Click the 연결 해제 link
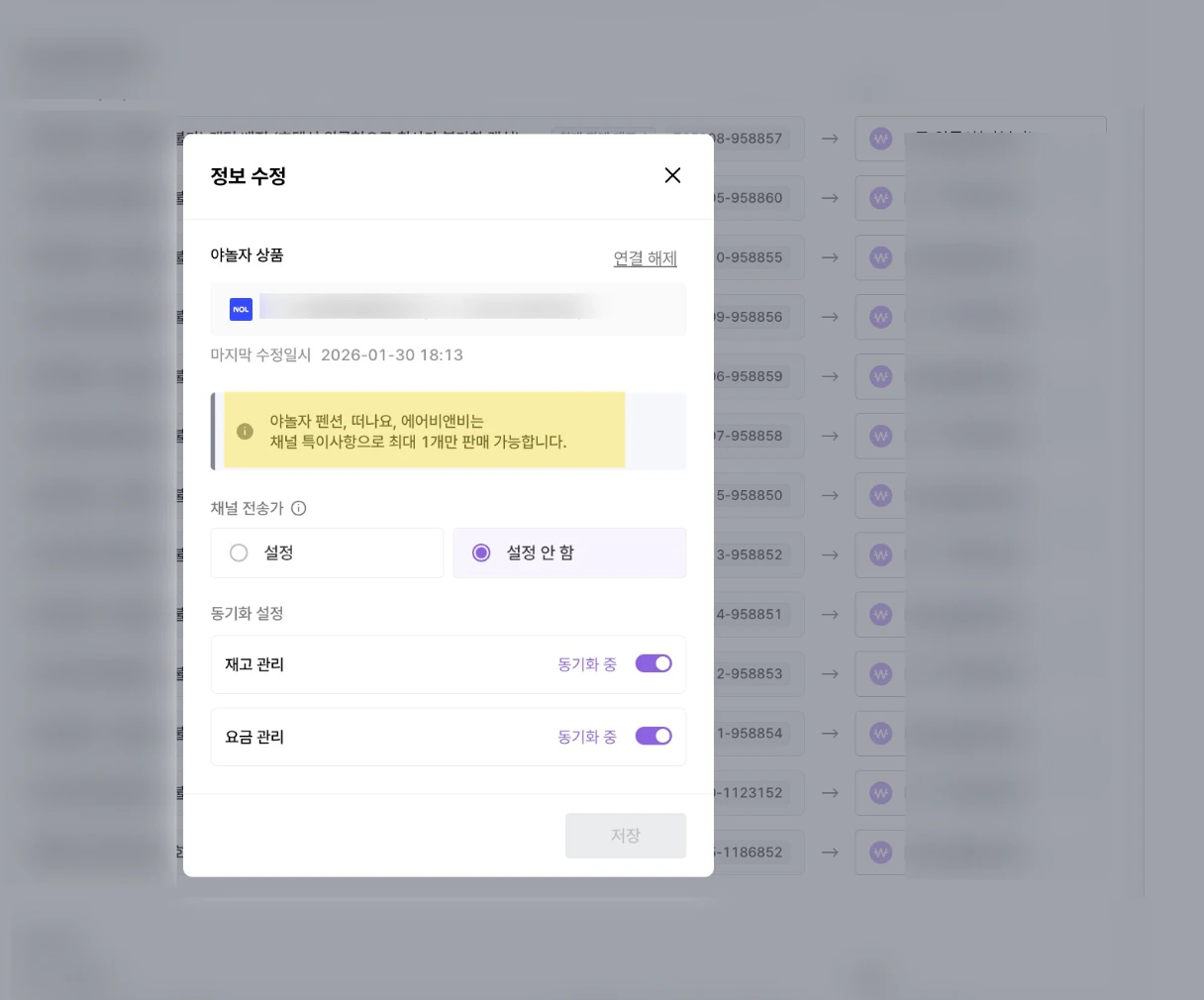Screen dimensions: 1204x1000 point(645,258)
